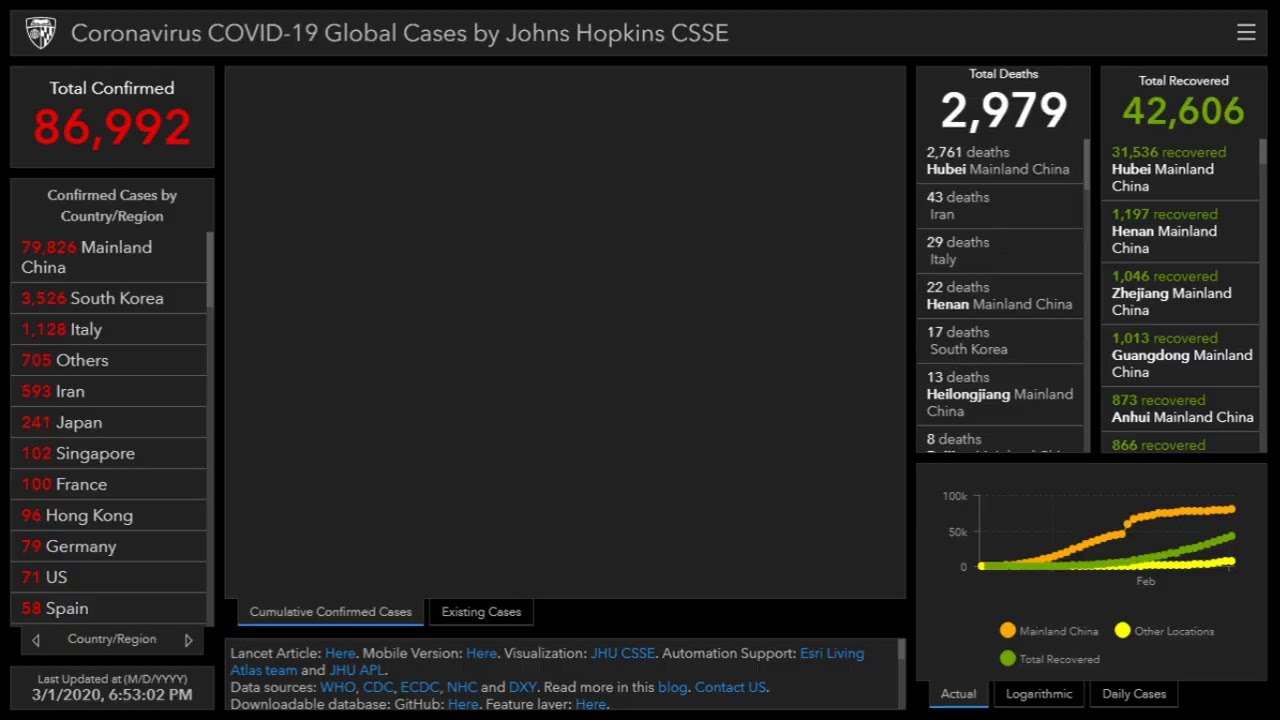Open the Lancet Article Here link
The height and width of the screenshot is (720, 1280).
point(340,653)
